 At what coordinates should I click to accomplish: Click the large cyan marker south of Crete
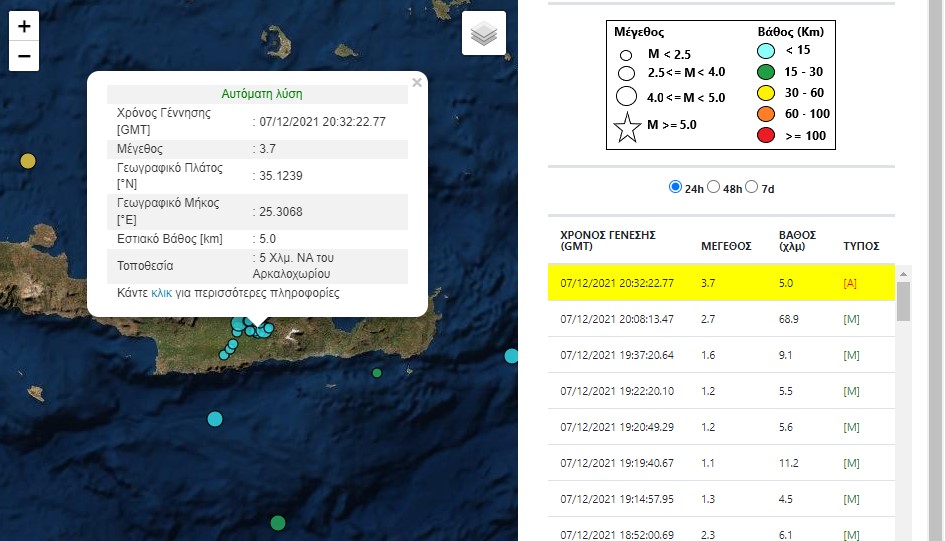click(214, 419)
